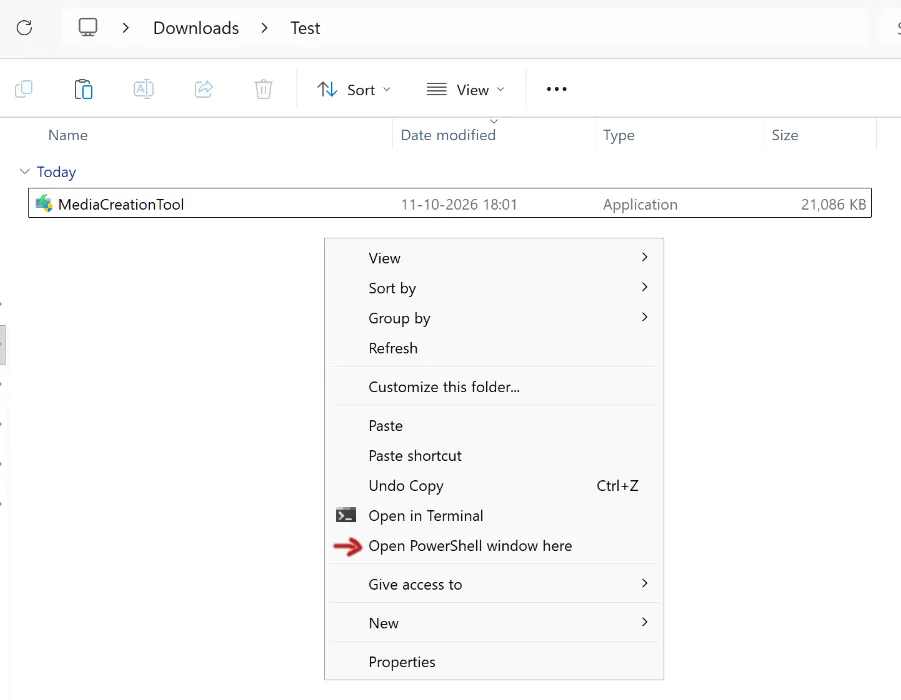
Task: Open the View dropdown in the toolbar
Action: click(x=465, y=90)
